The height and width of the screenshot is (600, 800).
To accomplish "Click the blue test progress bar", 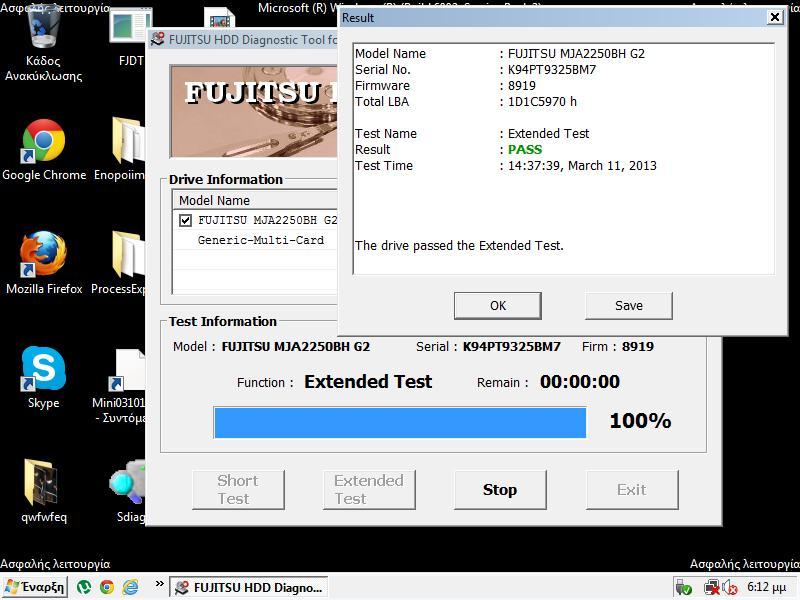I will click(400, 422).
